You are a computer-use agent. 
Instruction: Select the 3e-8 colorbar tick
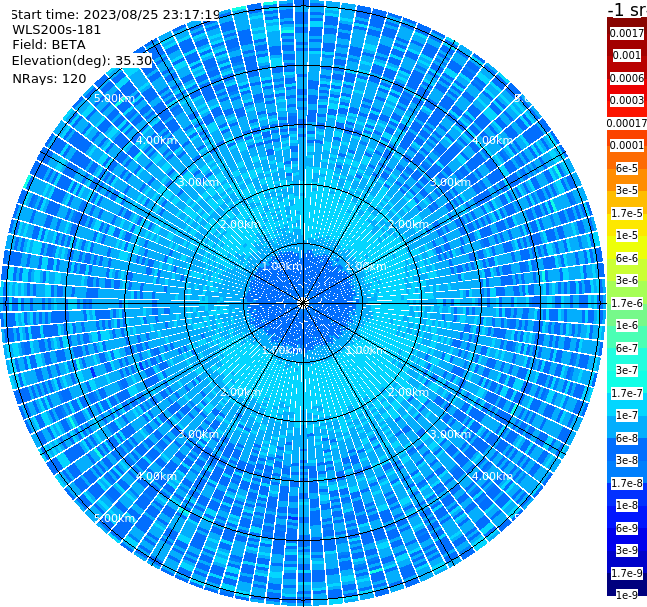tap(627, 460)
